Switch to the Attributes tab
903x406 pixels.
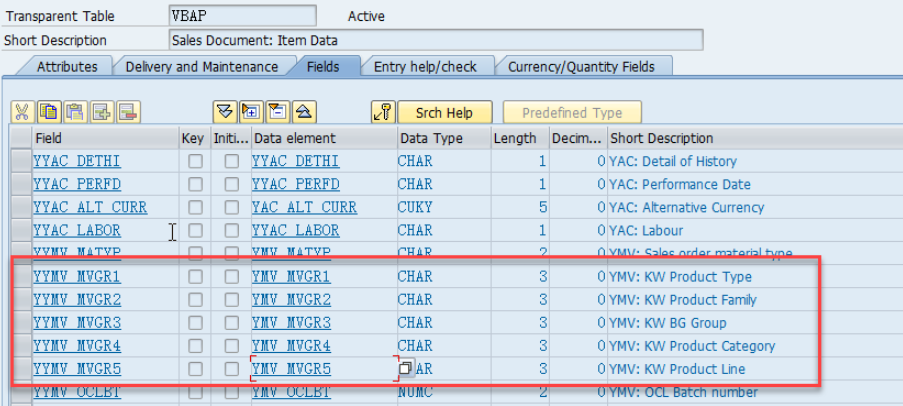(67, 67)
